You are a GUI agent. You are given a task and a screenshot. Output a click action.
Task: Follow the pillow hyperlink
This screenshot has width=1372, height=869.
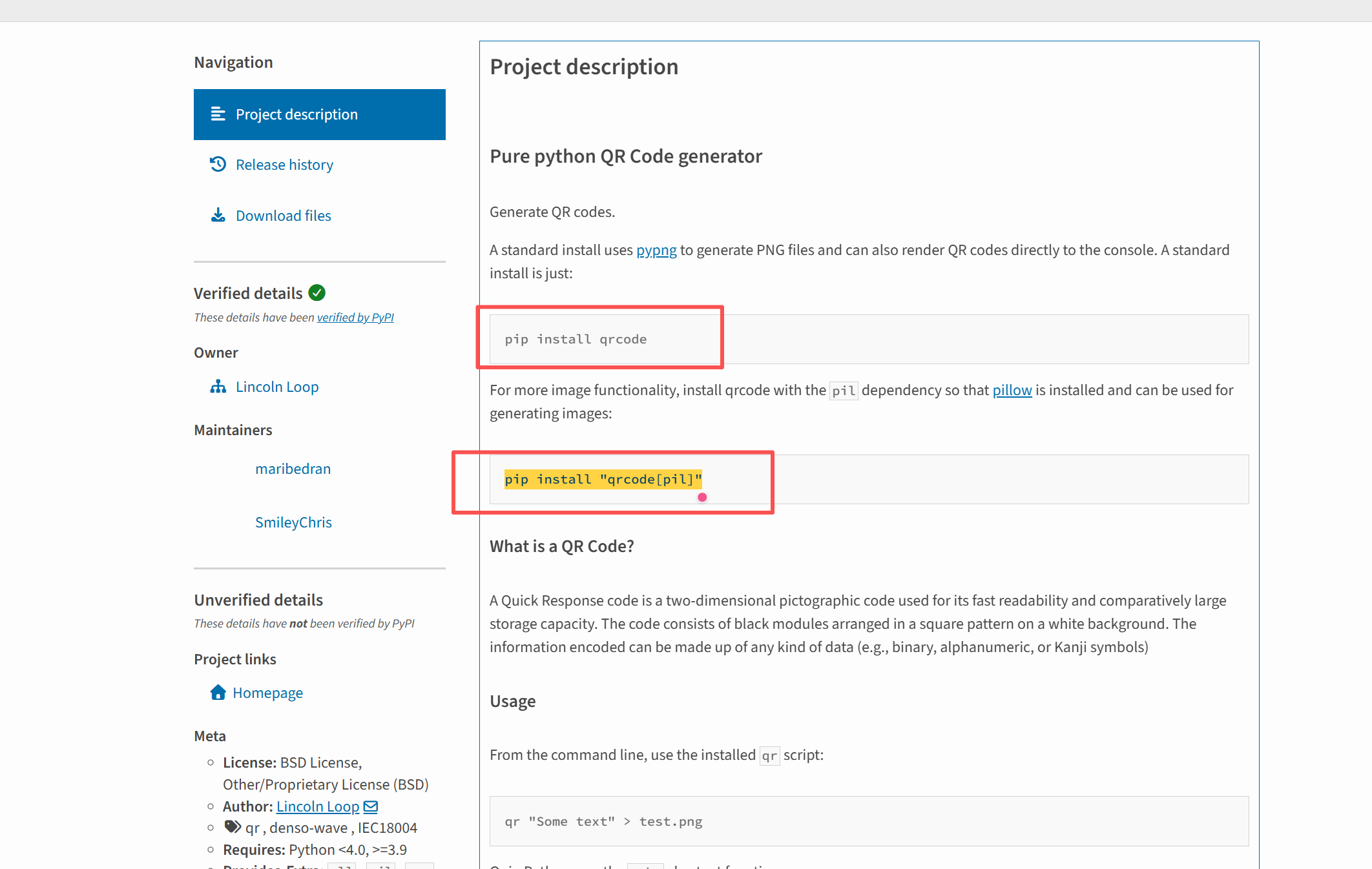pyautogui.click(x=1012, y=391)
